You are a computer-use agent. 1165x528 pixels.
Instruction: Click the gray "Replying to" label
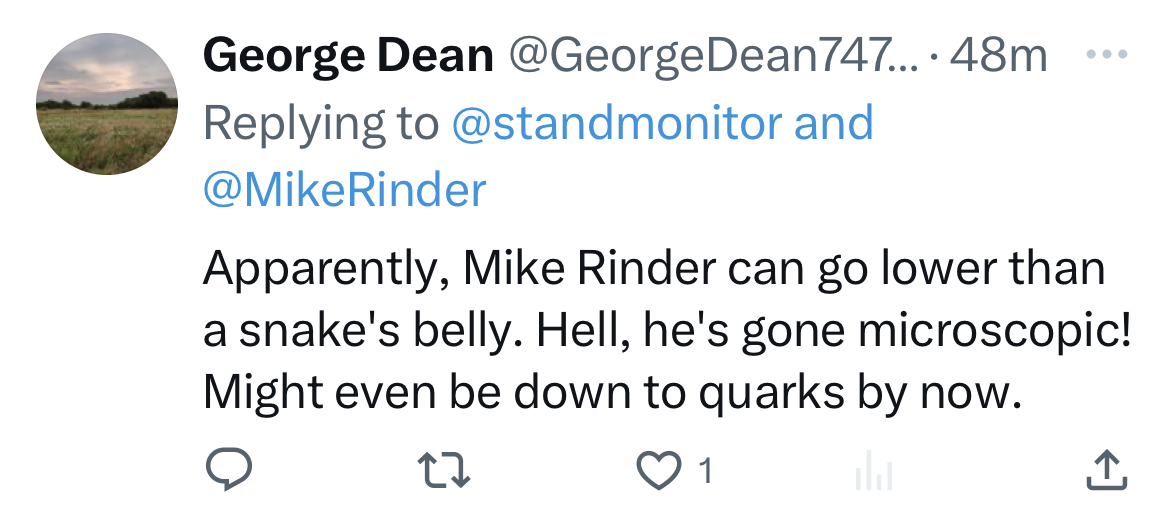click(x=321, y=123)
